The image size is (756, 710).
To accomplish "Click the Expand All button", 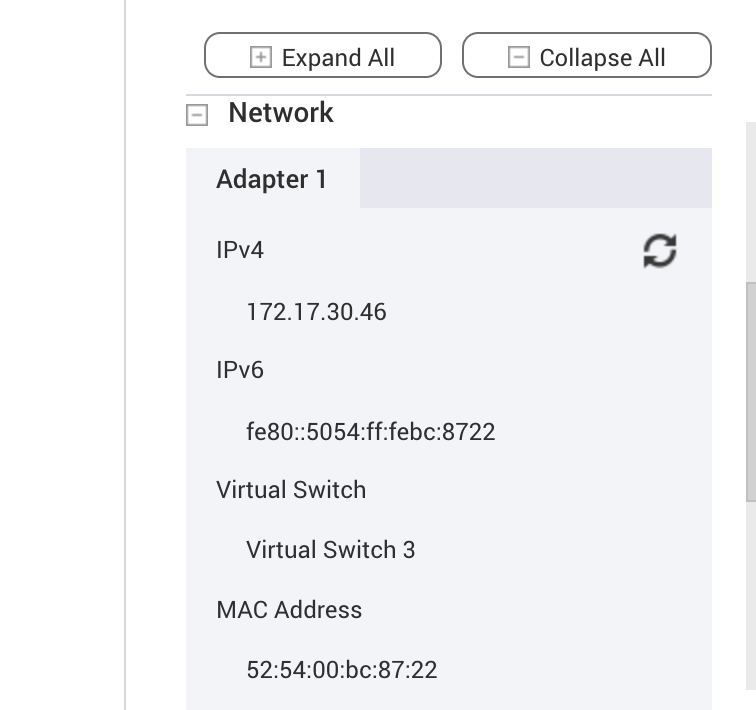I will coord(323,55).
